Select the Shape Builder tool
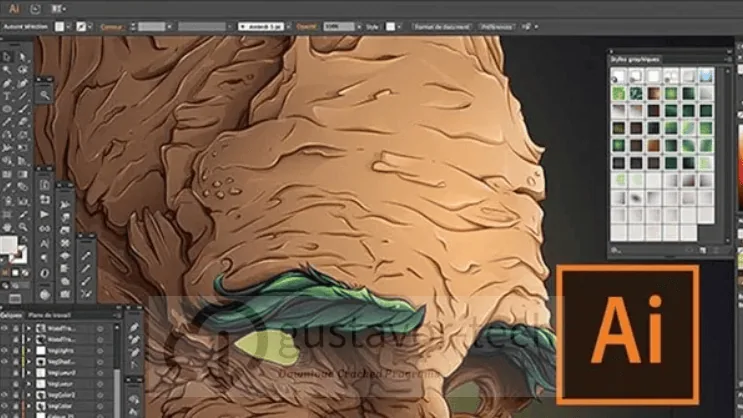The width and height of the screenshot is (743, 418). (7, 161)
